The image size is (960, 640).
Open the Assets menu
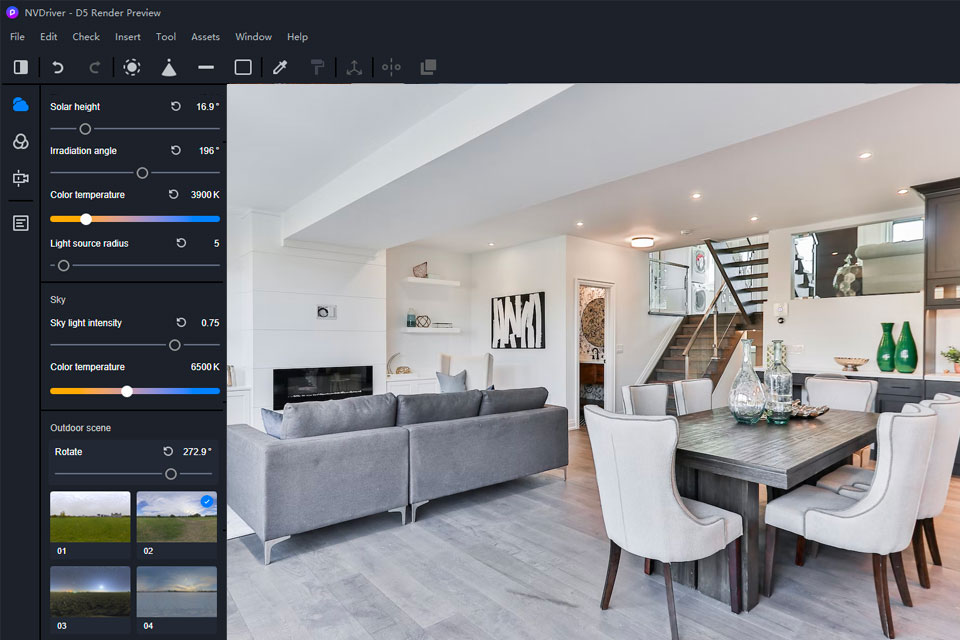tap(205, 36)
